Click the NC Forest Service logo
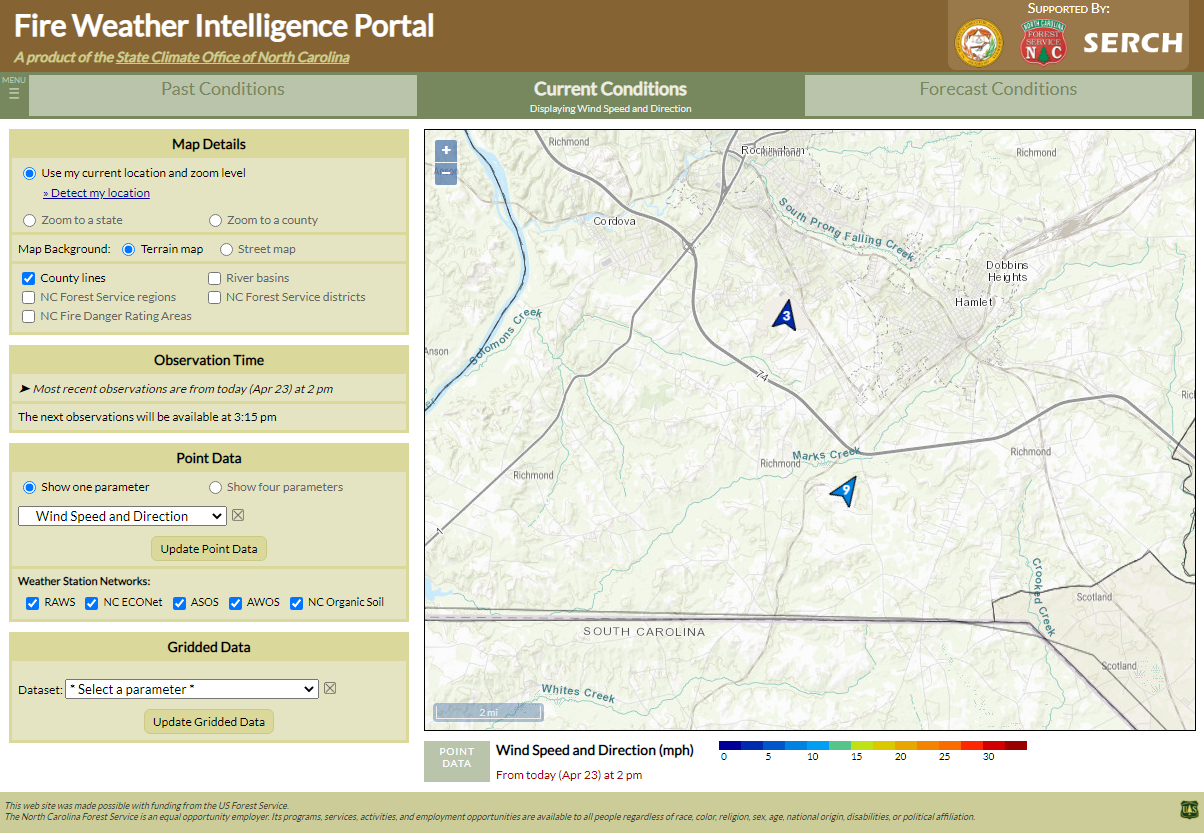Viewport: 1204px width, 833px height. pyautogui.click(x=1043, y=43)
